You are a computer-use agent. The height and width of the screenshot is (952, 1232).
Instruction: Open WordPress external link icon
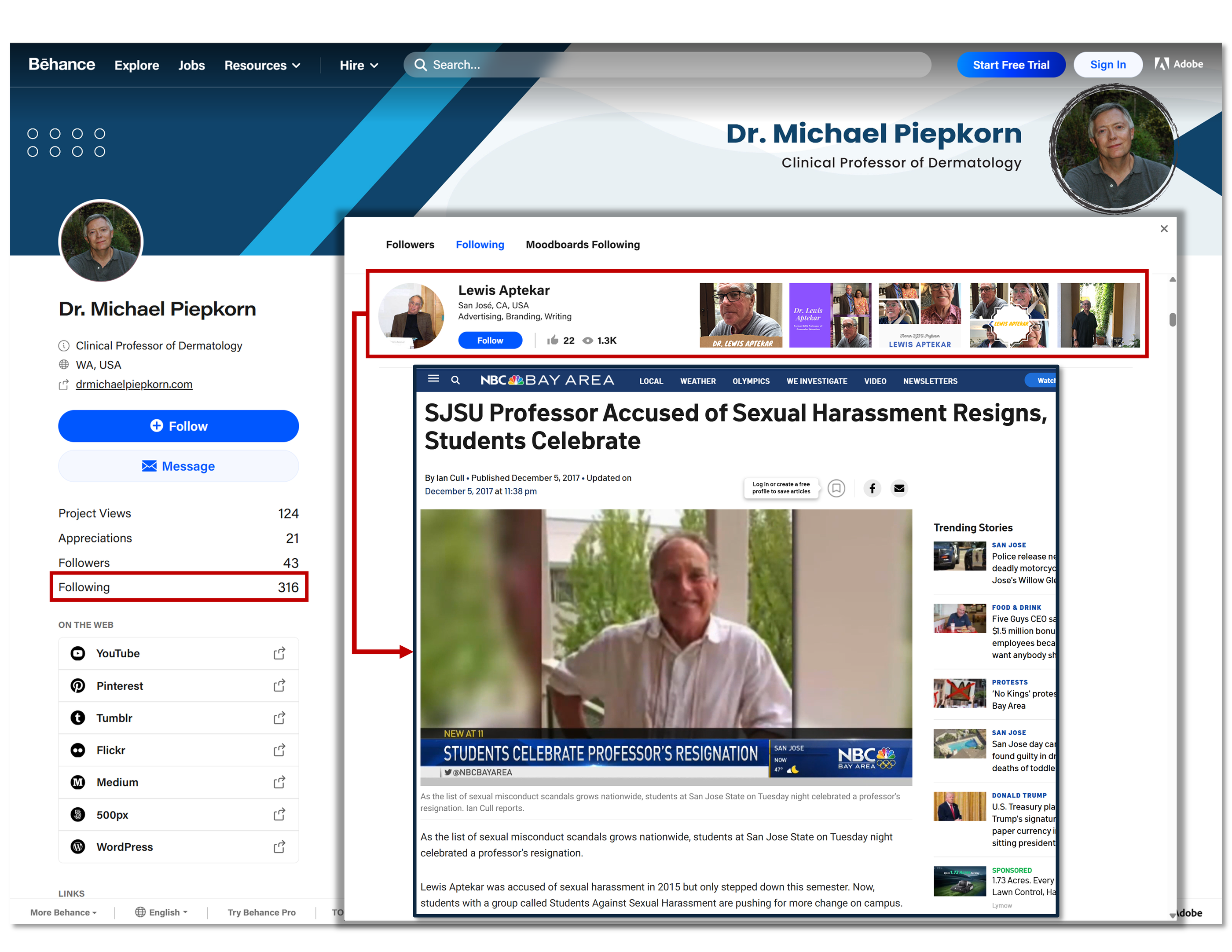279,847
